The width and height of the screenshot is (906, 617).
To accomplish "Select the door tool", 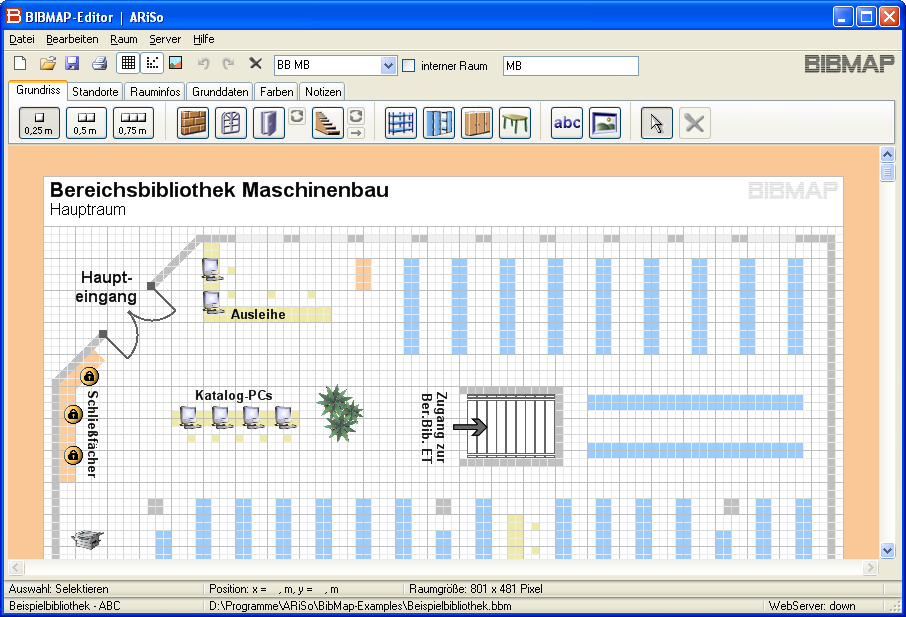I will pos(269,123).
